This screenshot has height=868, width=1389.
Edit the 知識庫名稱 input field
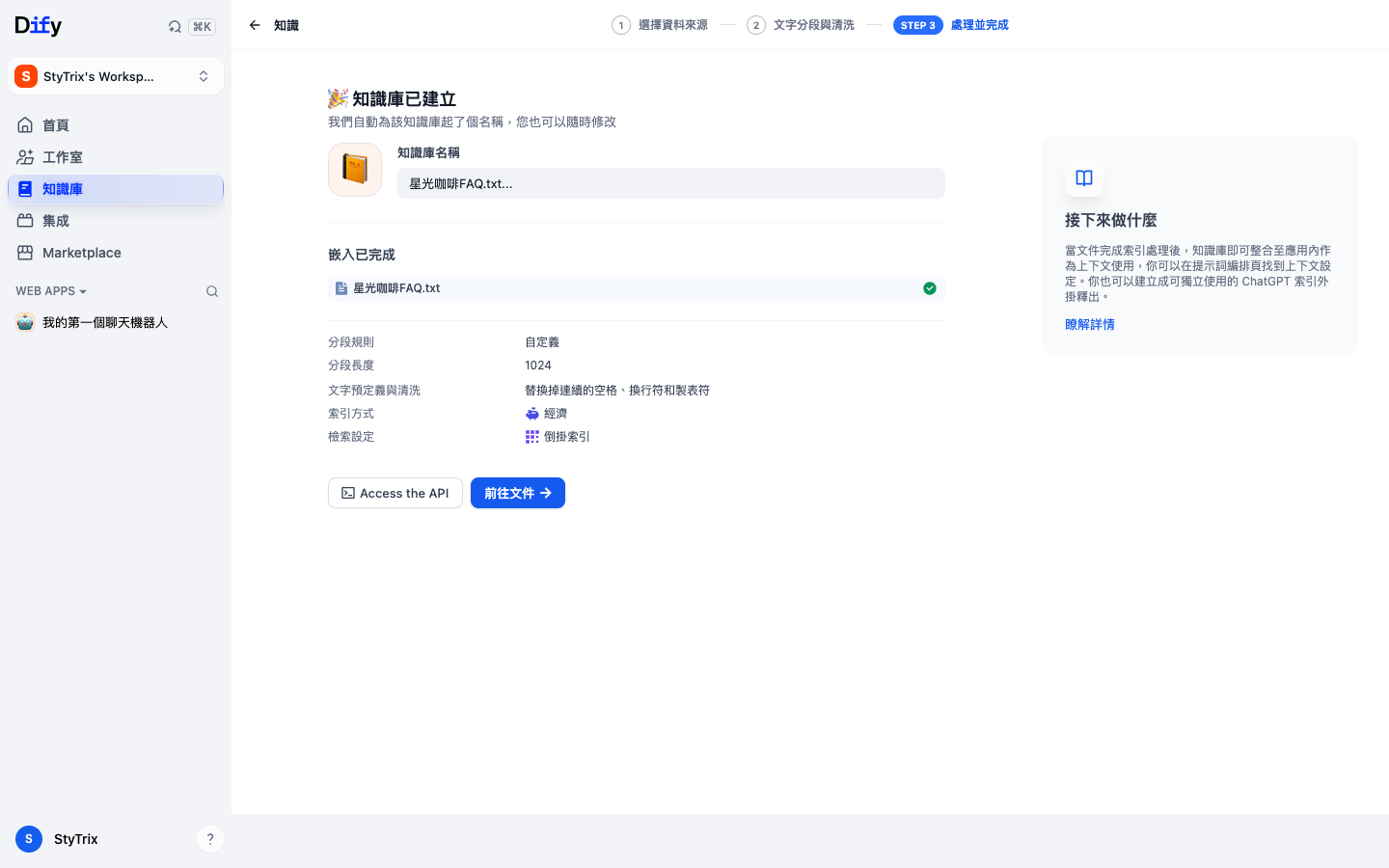pyautogui.click(x=671, y=183)
